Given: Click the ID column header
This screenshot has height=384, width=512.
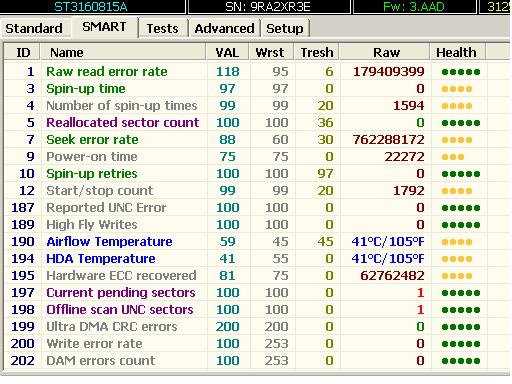Looking at the screenshot, I should click(23, 52).
